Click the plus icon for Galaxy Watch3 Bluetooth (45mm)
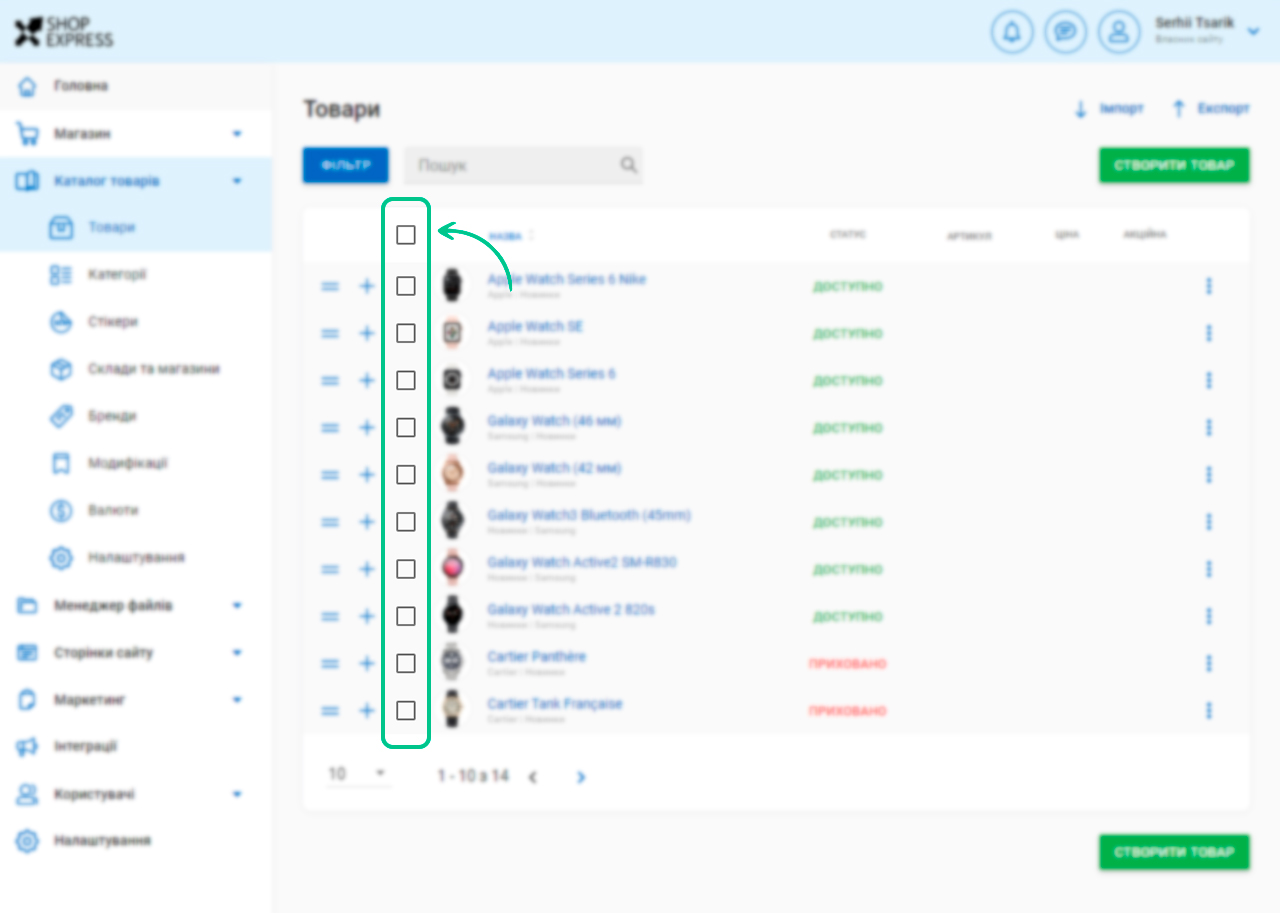The width and height of the screenshot is (1280, 913). [366, 522]
